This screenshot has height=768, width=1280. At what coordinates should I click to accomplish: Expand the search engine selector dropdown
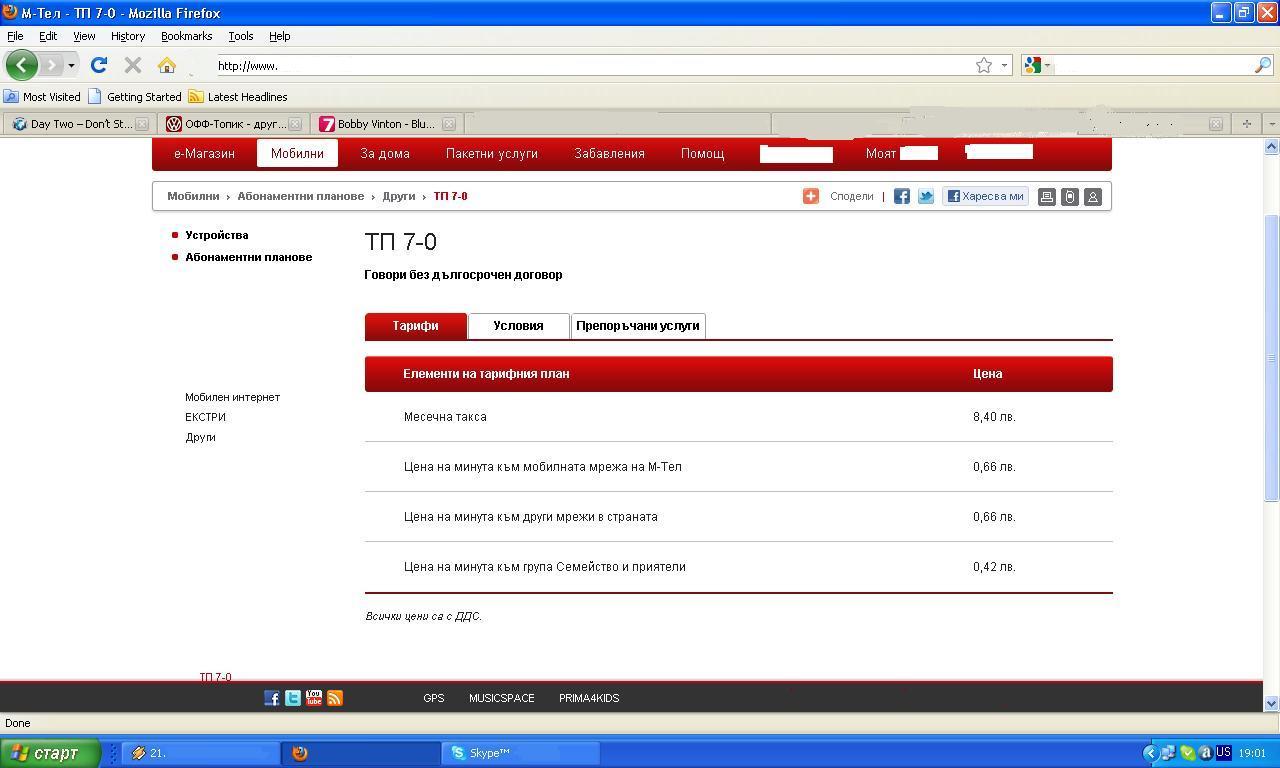(x=1037, y=65)
